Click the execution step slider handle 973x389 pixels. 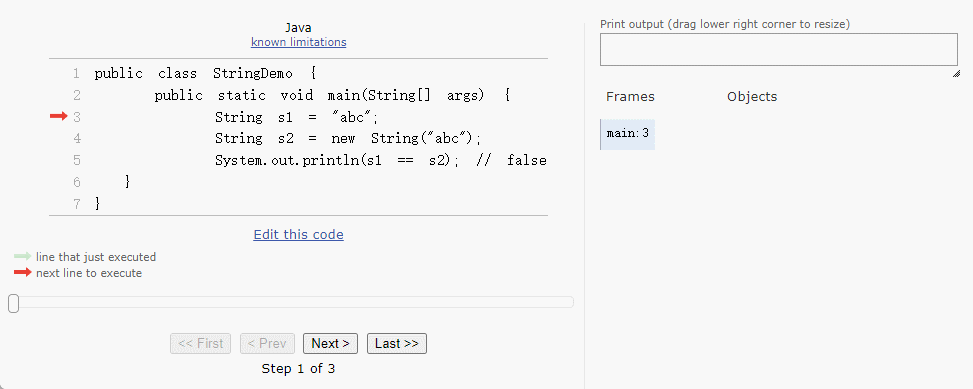[14, 303]
